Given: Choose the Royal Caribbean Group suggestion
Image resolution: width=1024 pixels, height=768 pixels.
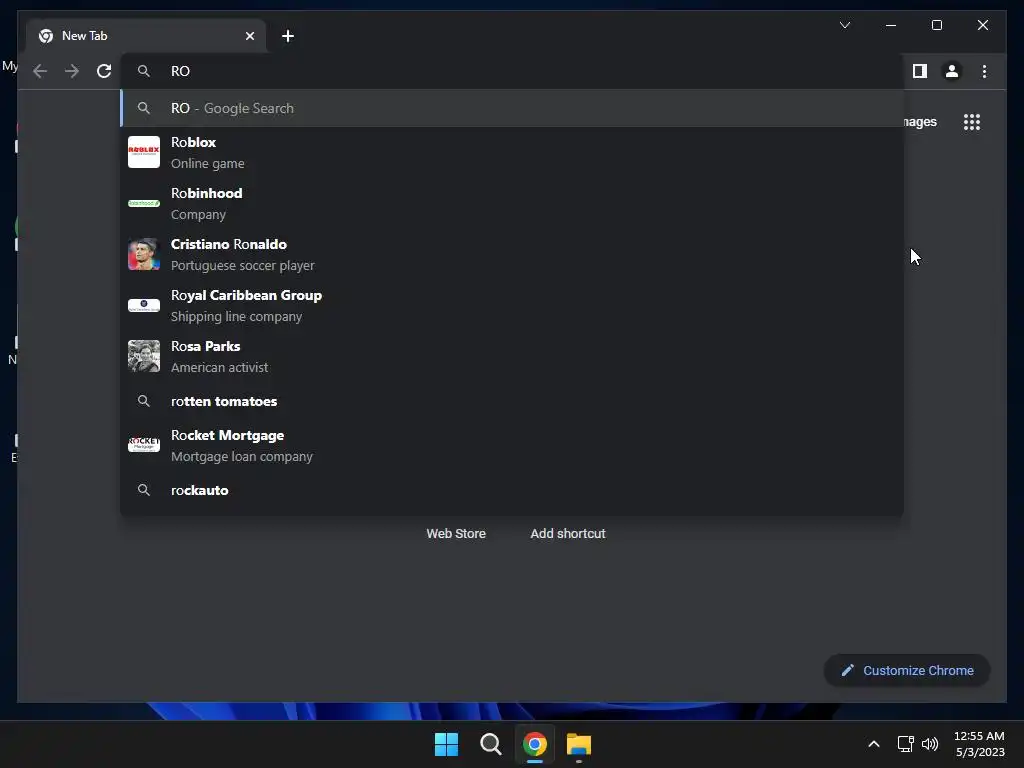Looking at the screenshot, I should (x=512, y=305).
